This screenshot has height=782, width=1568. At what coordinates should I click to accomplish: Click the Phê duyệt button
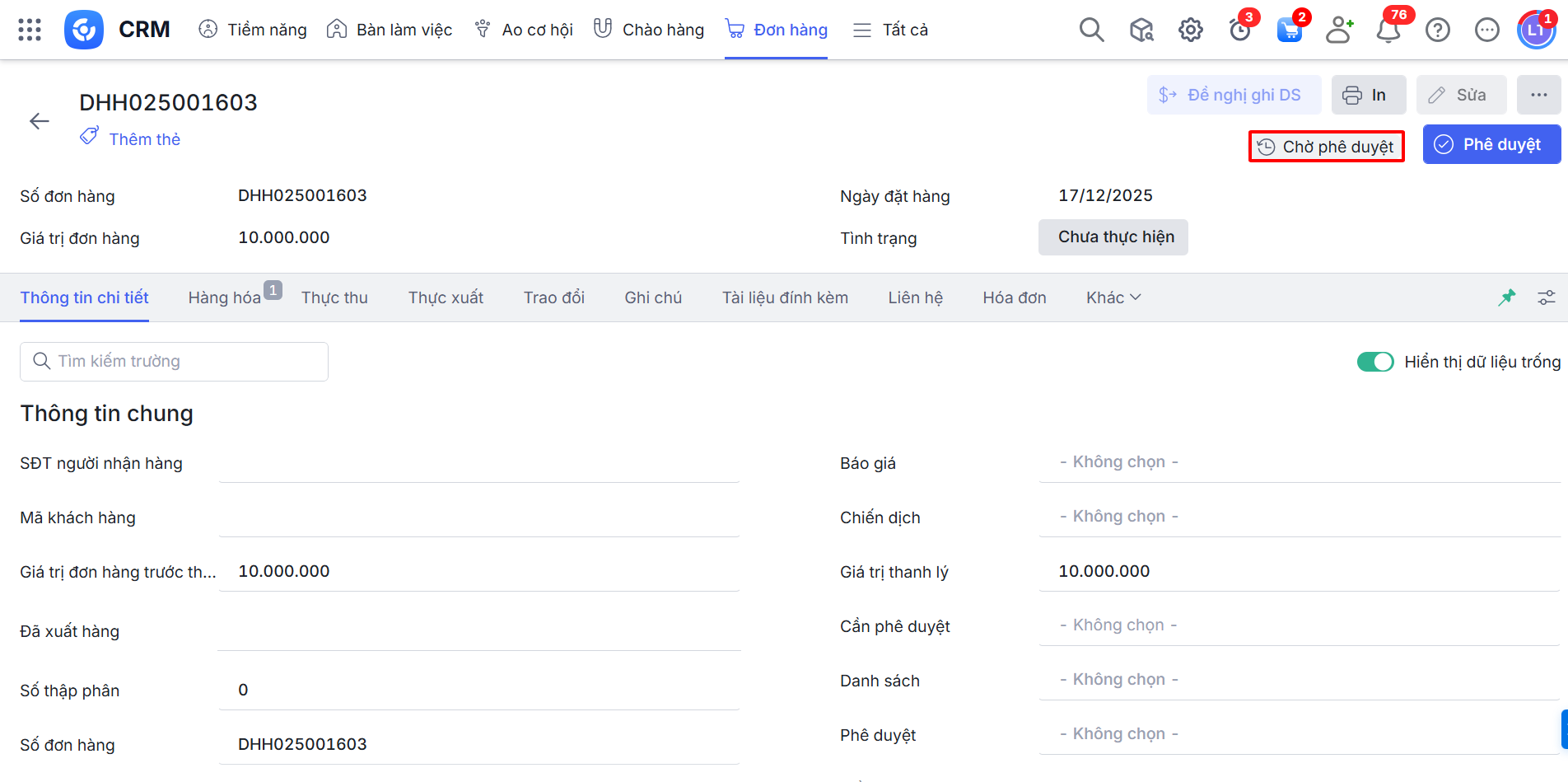click(1491, 145)
